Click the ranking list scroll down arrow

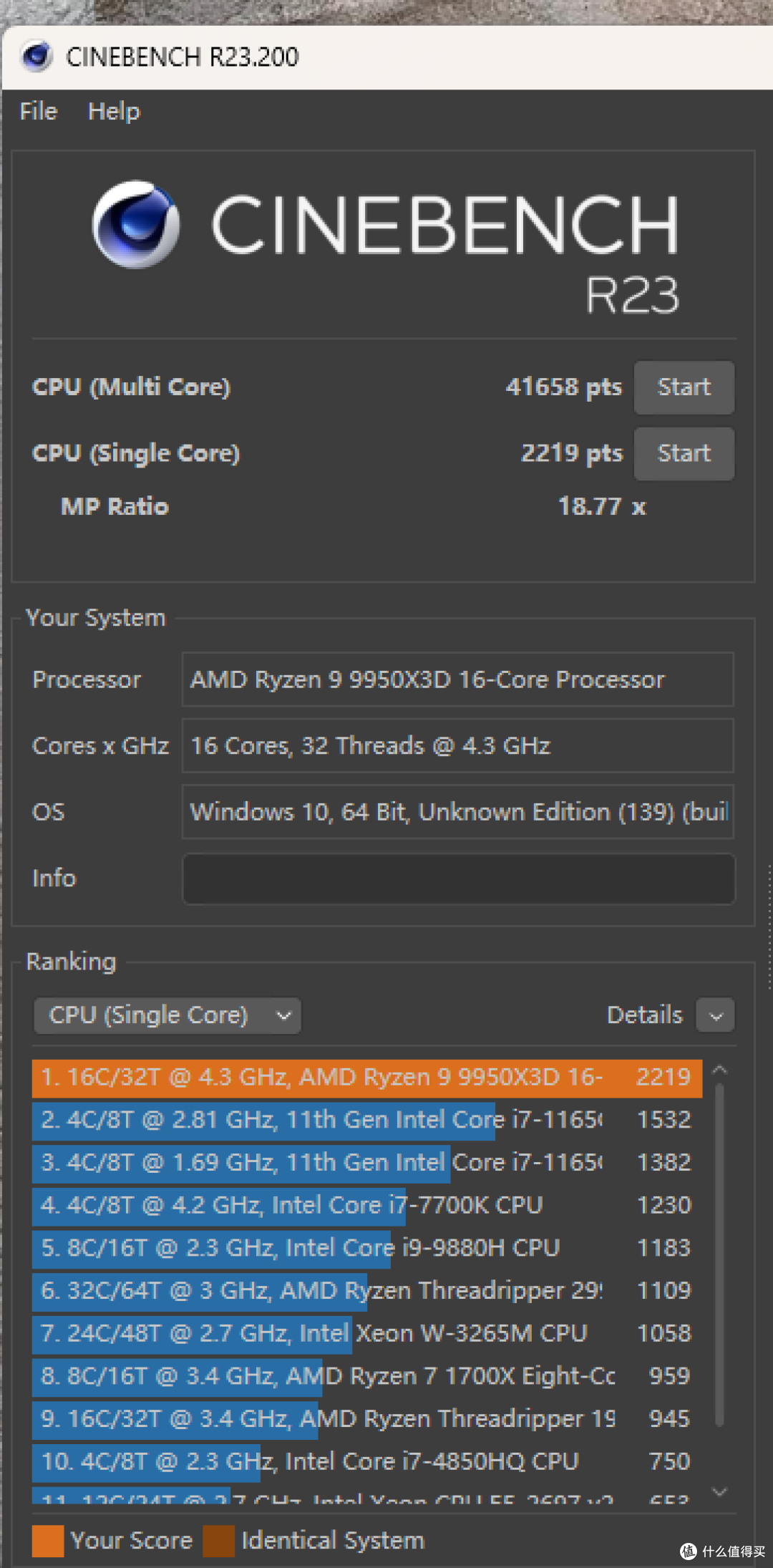[x=720, y=1492]
